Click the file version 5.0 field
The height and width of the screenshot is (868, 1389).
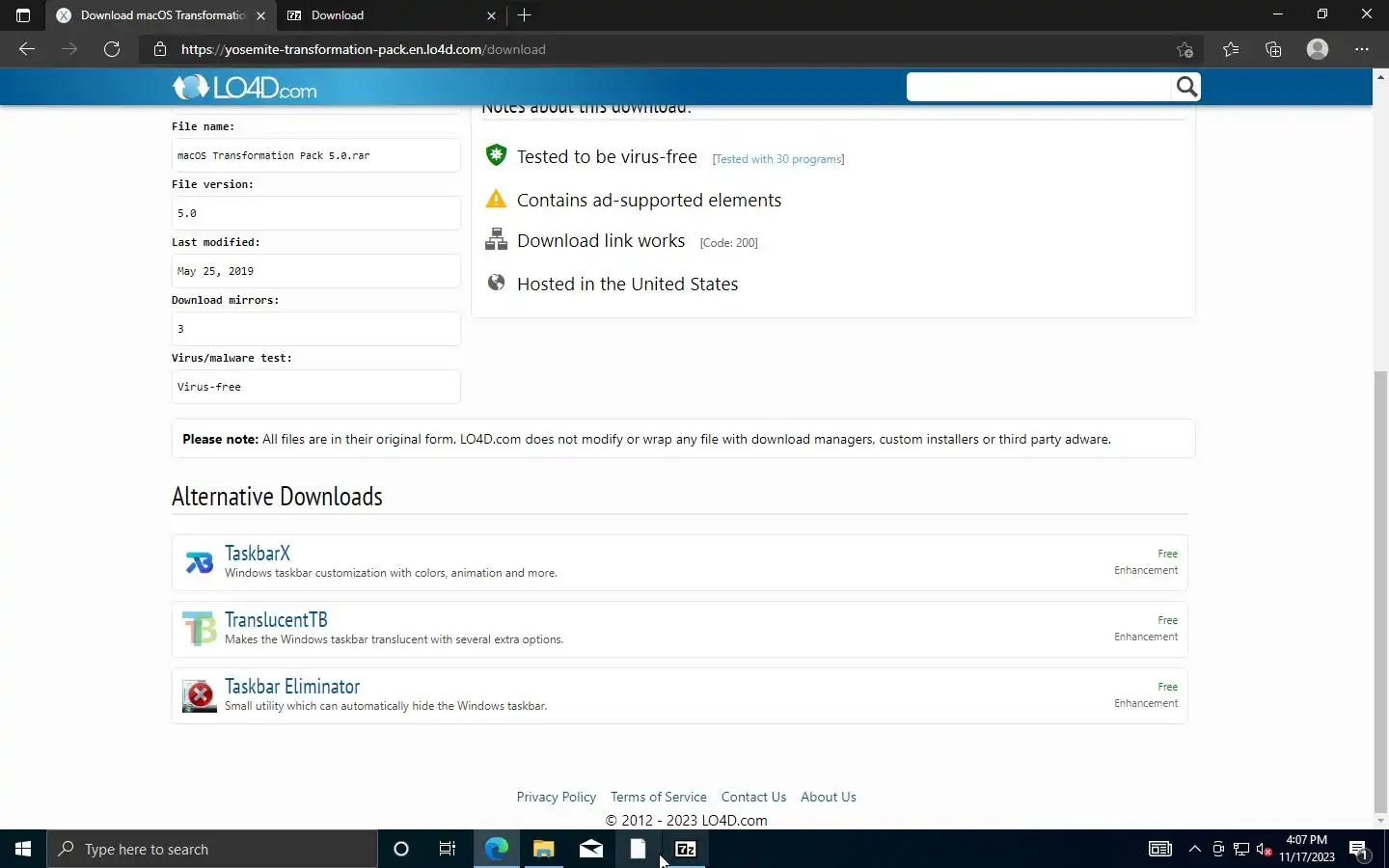[315, 213]
